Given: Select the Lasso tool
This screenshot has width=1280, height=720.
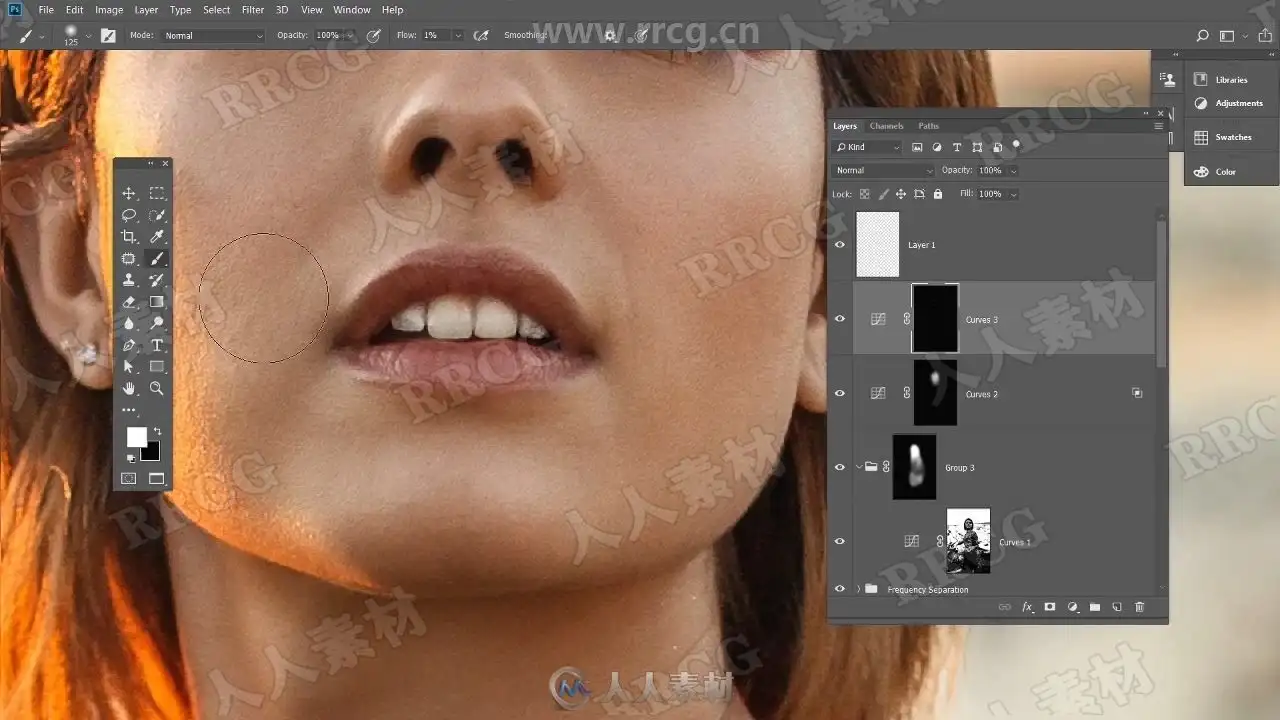Looking at the screenshot, I should pos(129,215).
